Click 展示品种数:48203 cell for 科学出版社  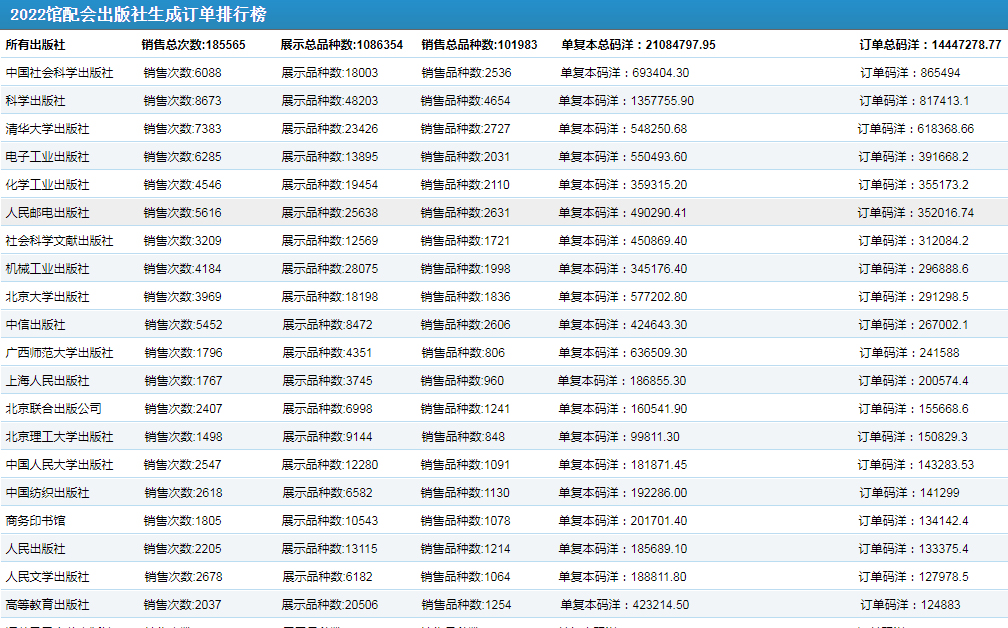coord(329,101)
